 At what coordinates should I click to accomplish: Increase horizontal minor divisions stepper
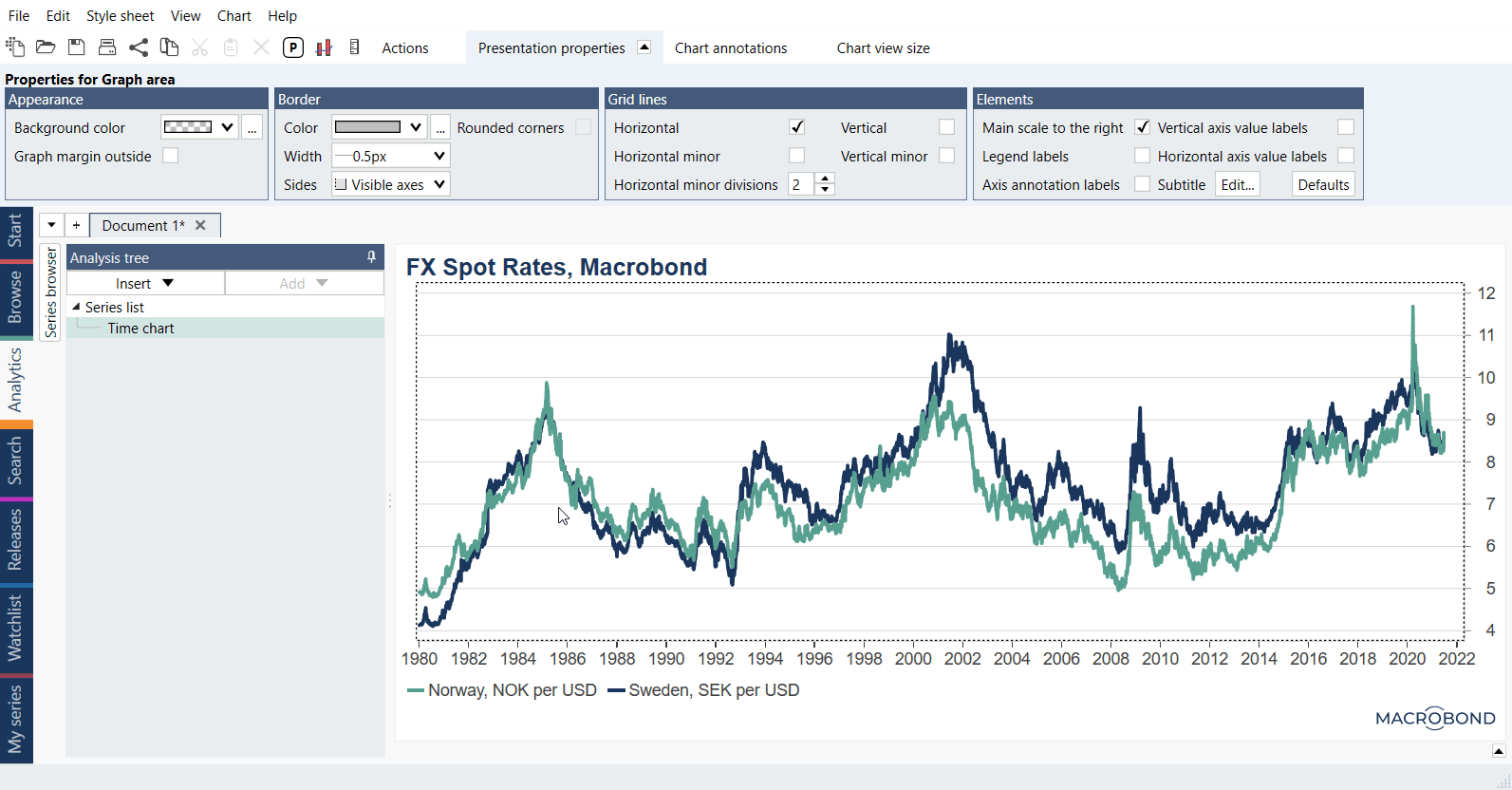click(826, 179)
